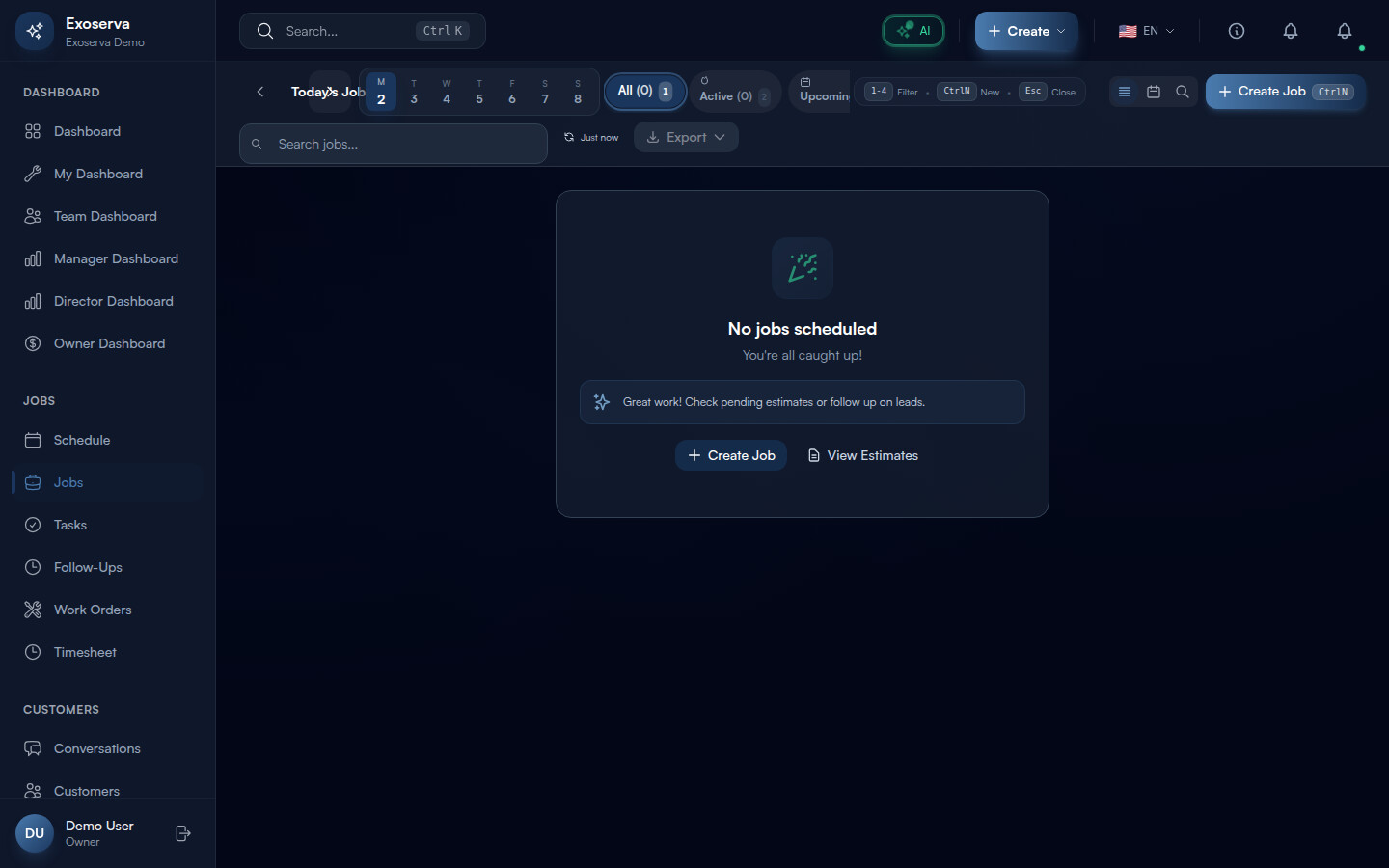The height and width of the screenshot is (868, 1389).
Task: Click the jobs toolbar search magnifier icon
Action: pos(1182,92)
